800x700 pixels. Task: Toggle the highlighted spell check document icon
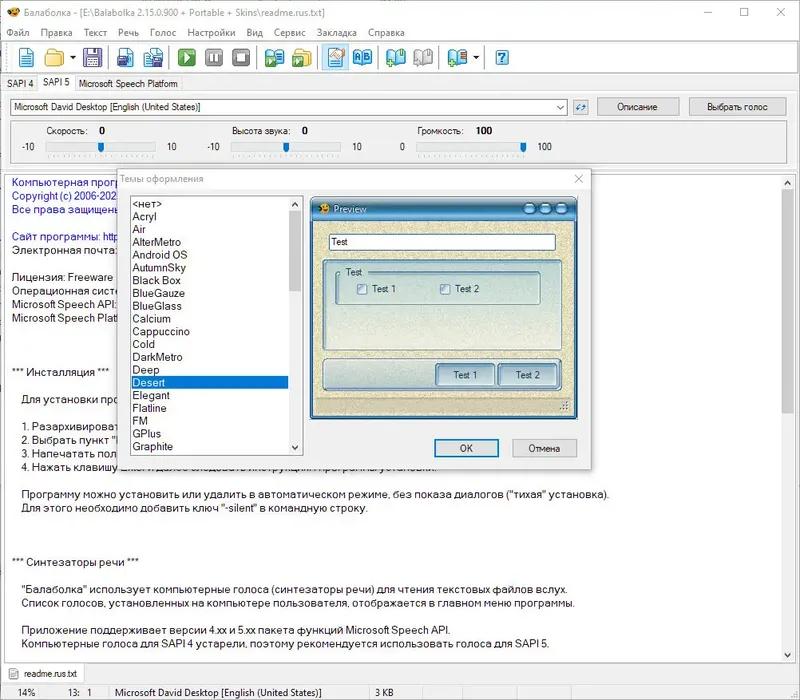click(335, 57)
